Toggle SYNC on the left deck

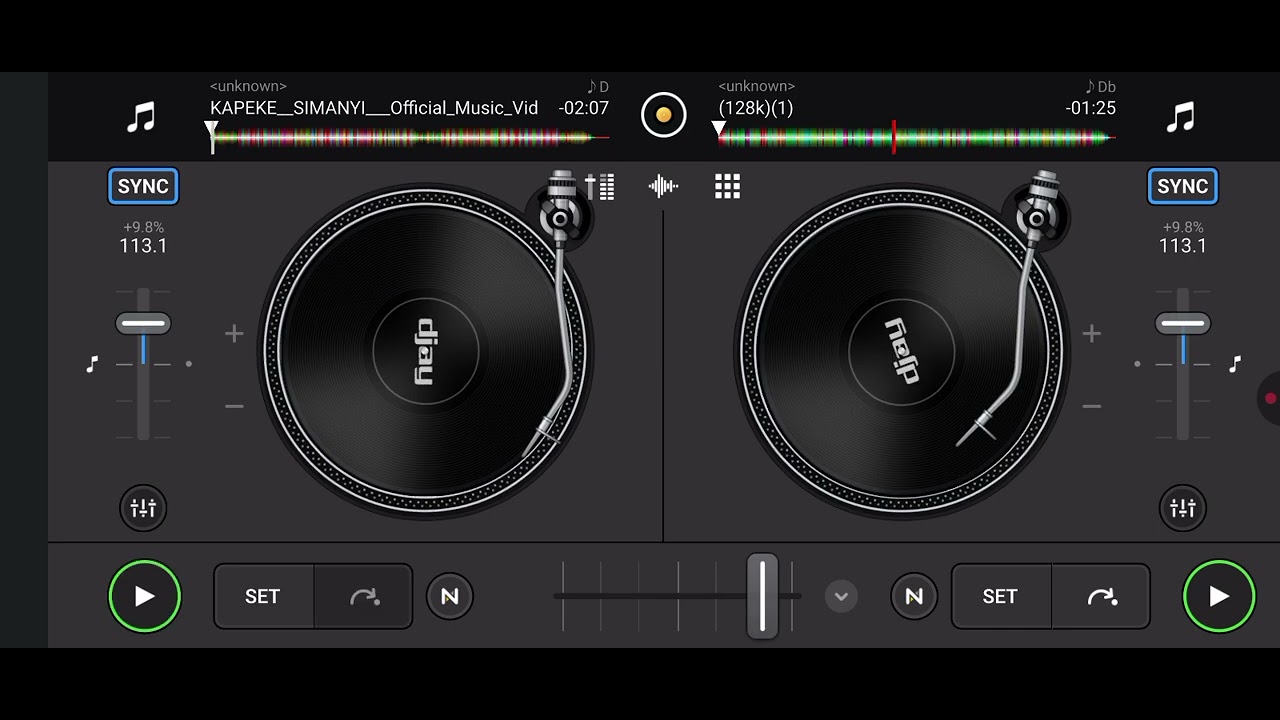[x=143, y=186]
